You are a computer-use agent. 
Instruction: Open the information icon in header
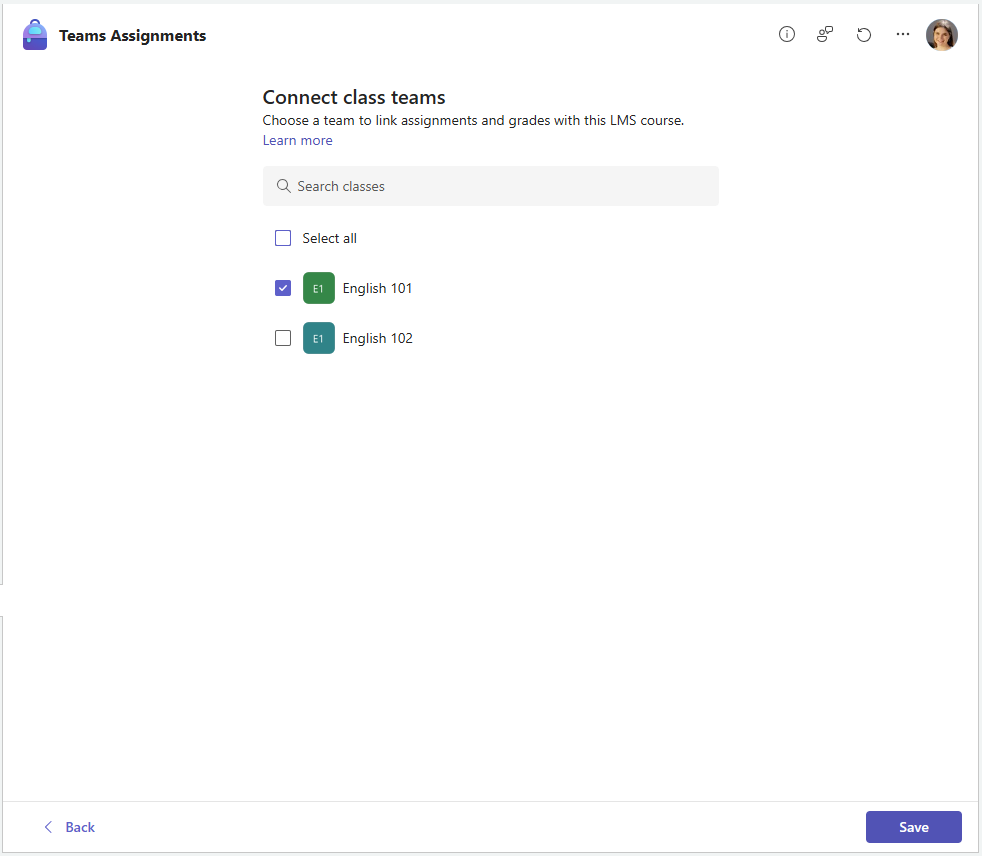click(787, 34)
